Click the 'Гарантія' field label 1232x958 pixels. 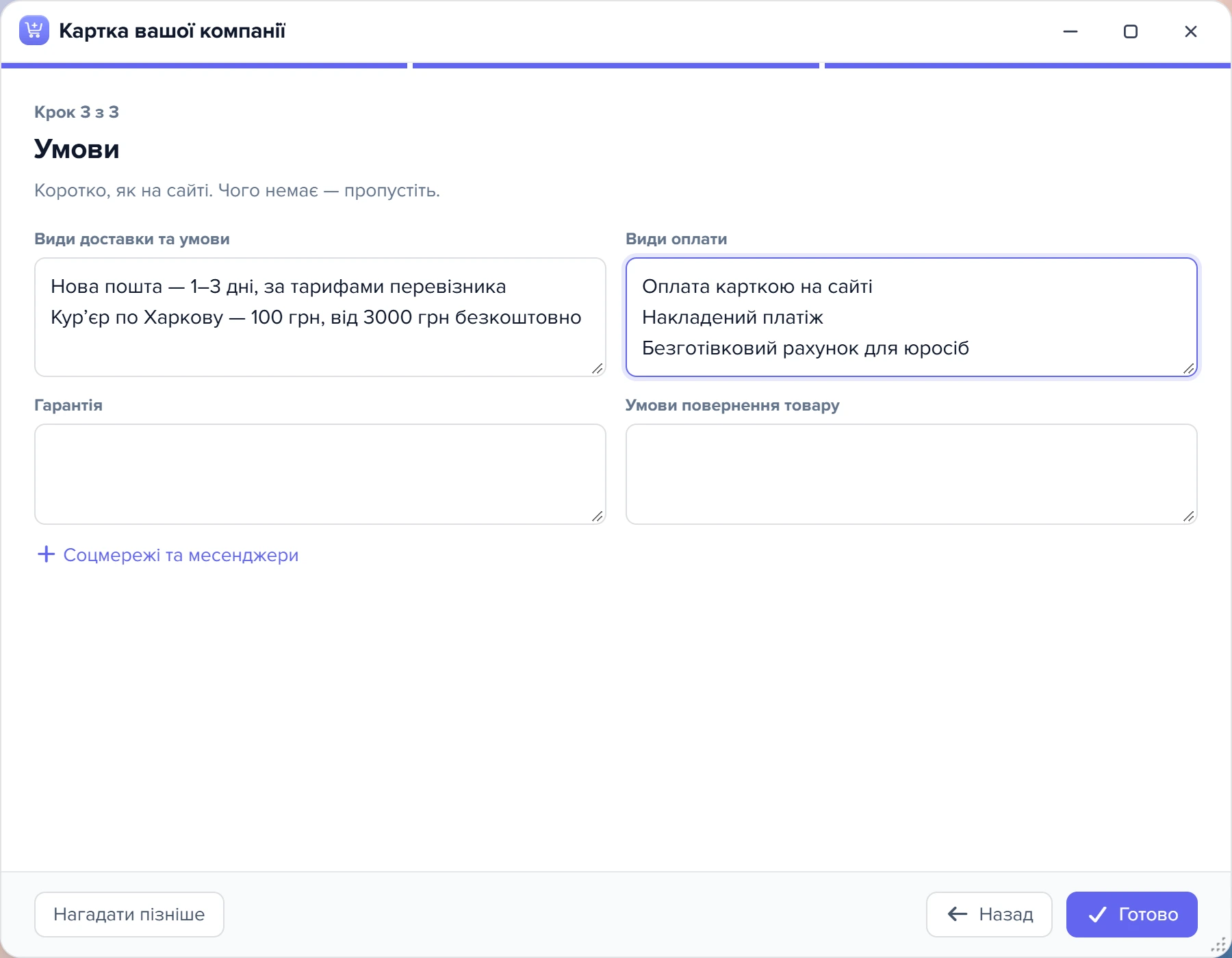coord(68,406)
